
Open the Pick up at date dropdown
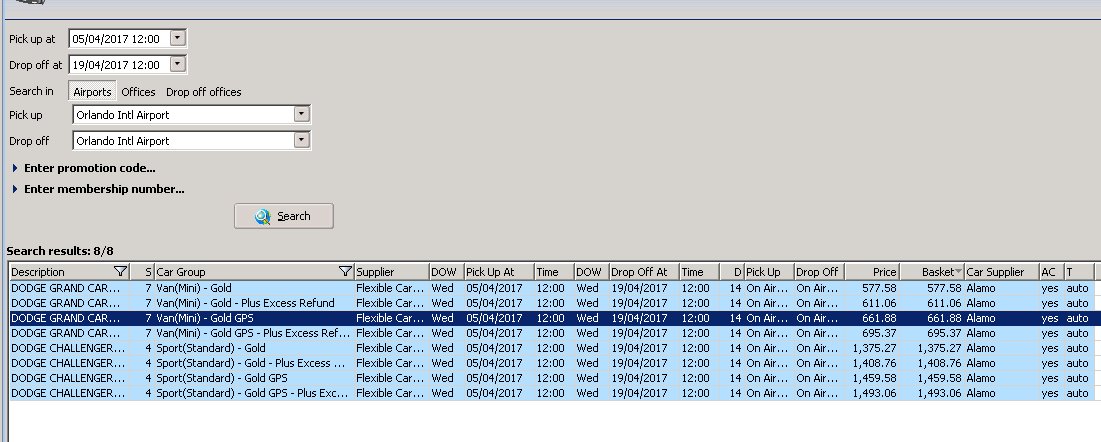178,38
